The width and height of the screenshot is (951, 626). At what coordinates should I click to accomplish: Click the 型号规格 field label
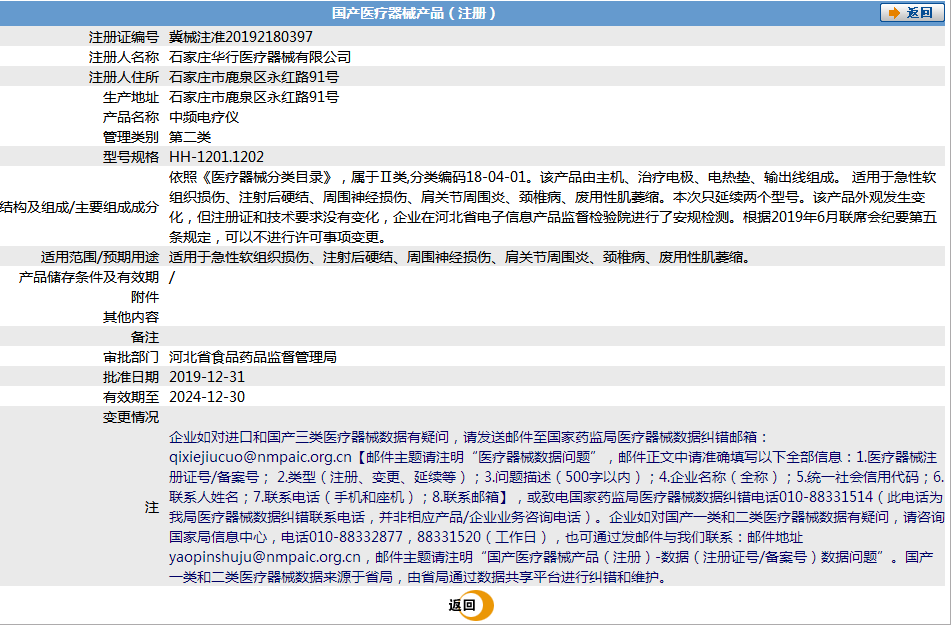coord(131,157)
